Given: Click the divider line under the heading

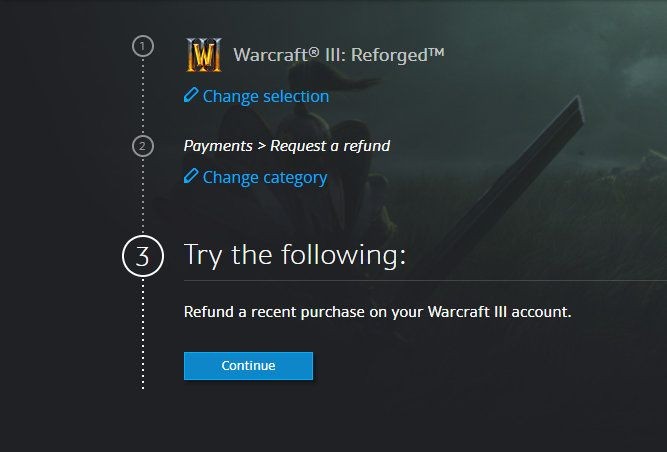Looking at the screenshot, I should click(x=500, y=281).
